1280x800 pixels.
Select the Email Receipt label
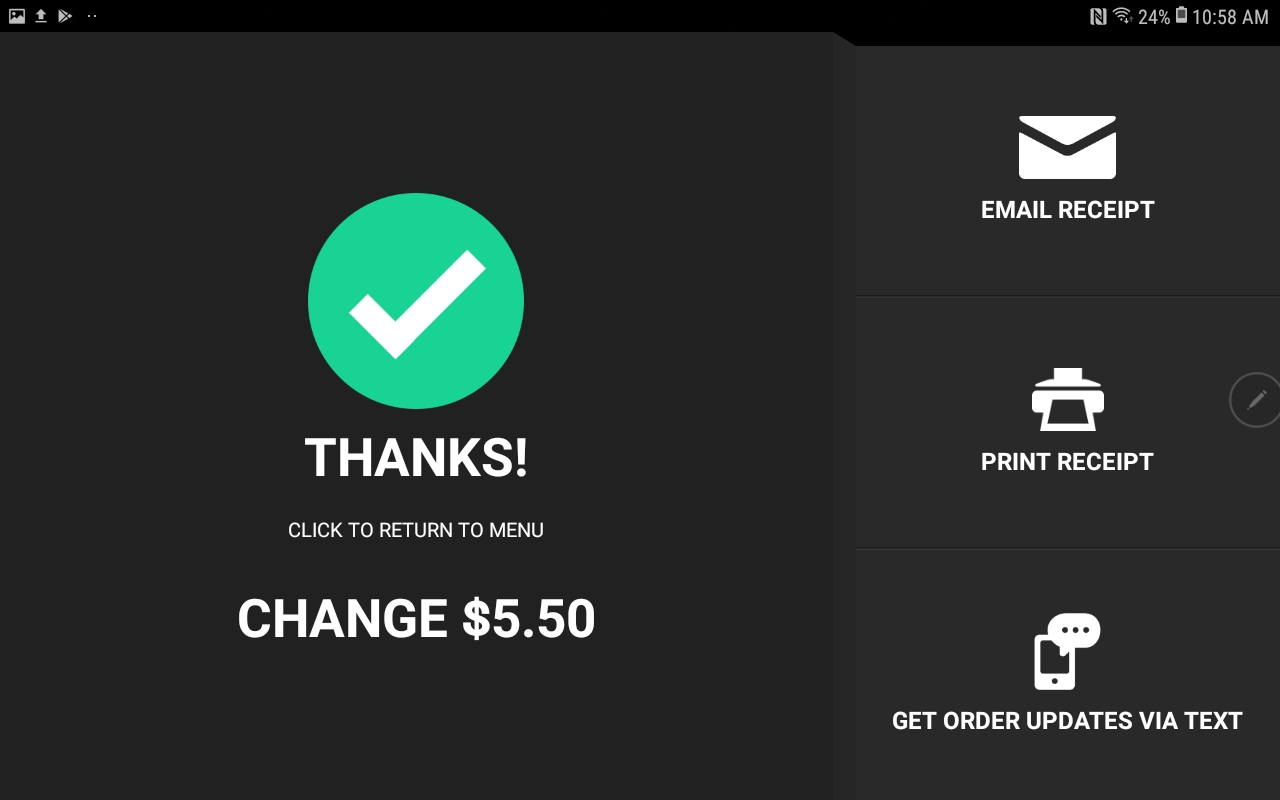pyautogui.click(x=1067, y=210)
